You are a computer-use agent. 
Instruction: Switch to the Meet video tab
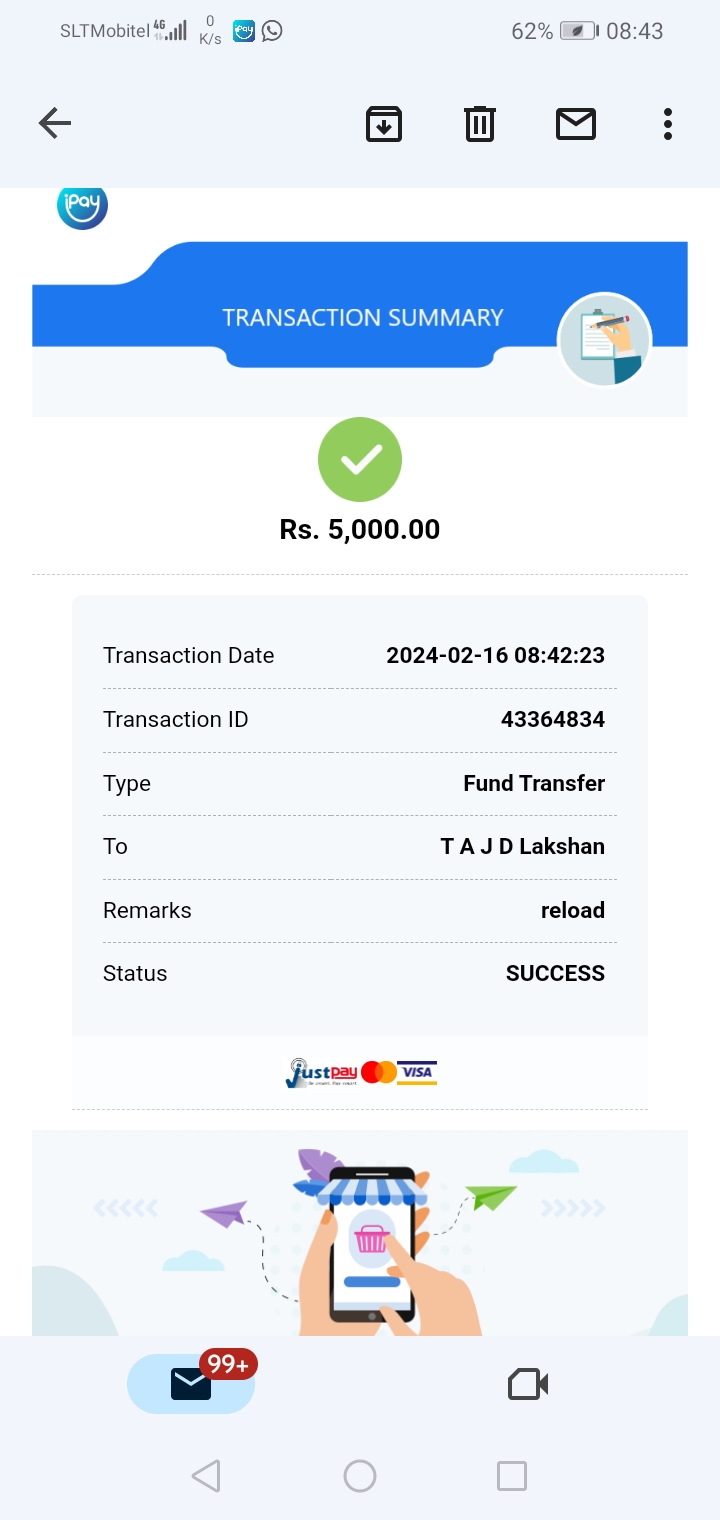[528, 1384]
